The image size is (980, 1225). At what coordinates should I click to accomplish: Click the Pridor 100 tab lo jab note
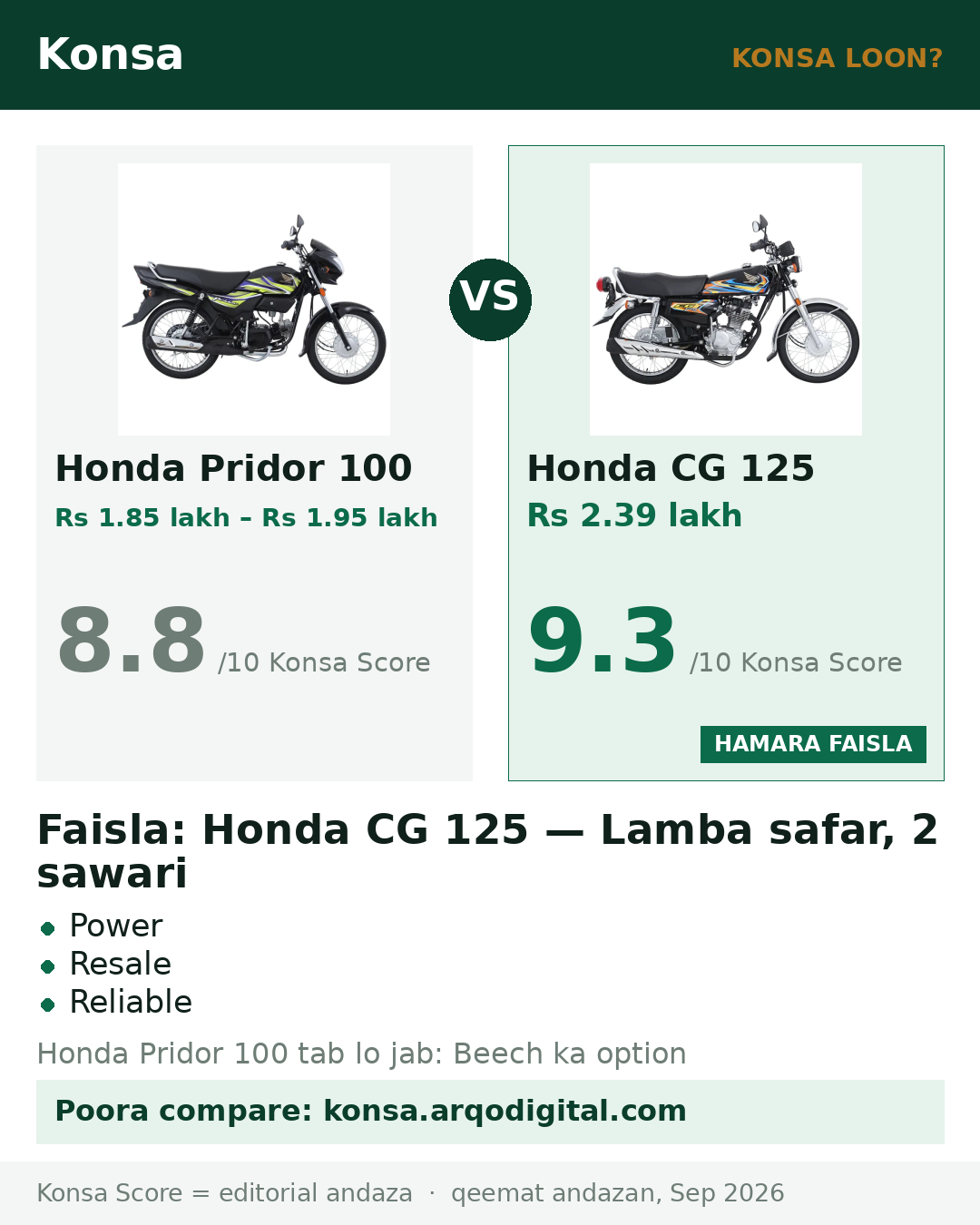pos(361,1053)
